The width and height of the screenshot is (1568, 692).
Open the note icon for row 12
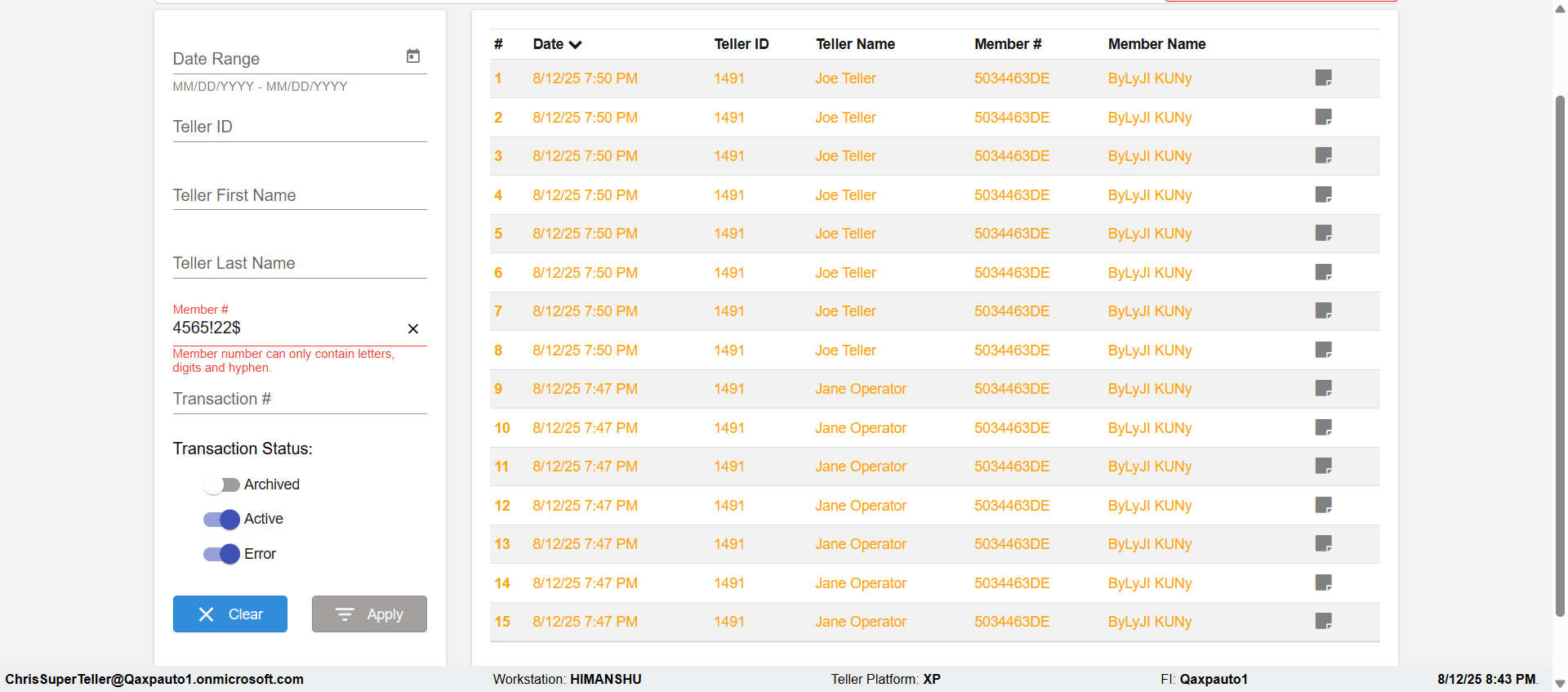click(x=1323, y=505)
